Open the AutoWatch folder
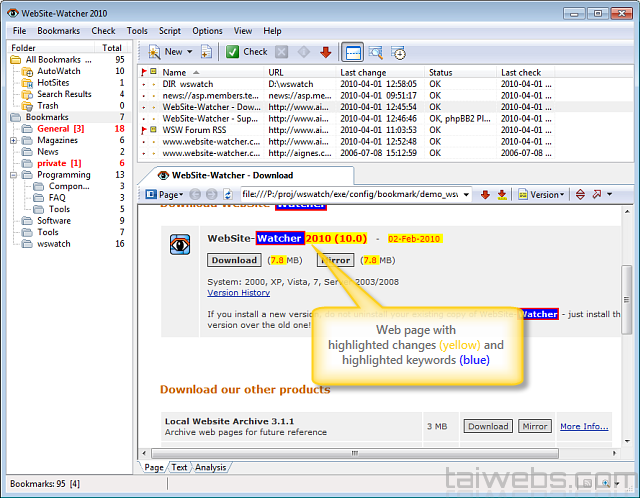 click(x=58, y=72)
